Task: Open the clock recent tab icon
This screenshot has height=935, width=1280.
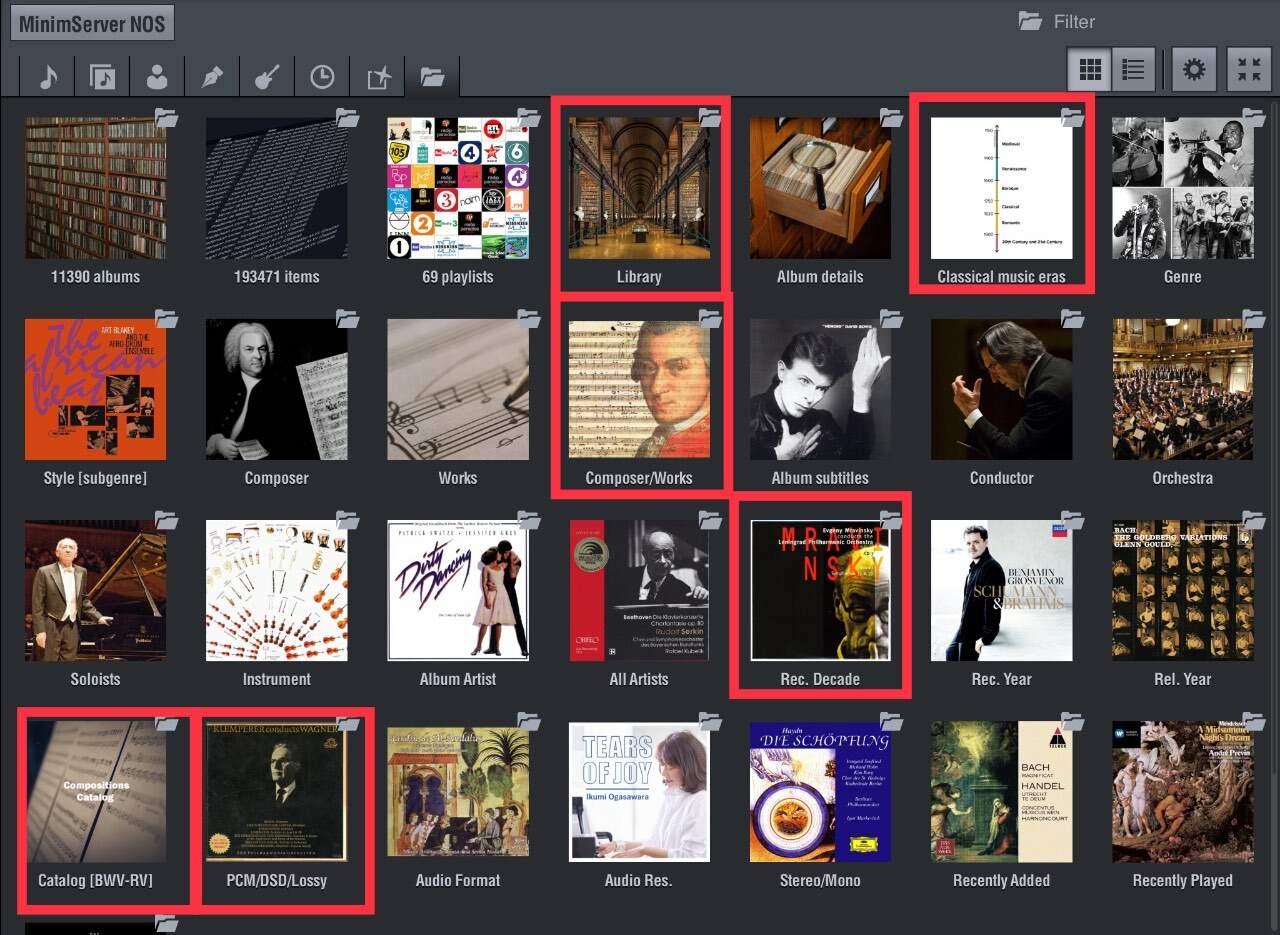Action: [x=321, y=76]
